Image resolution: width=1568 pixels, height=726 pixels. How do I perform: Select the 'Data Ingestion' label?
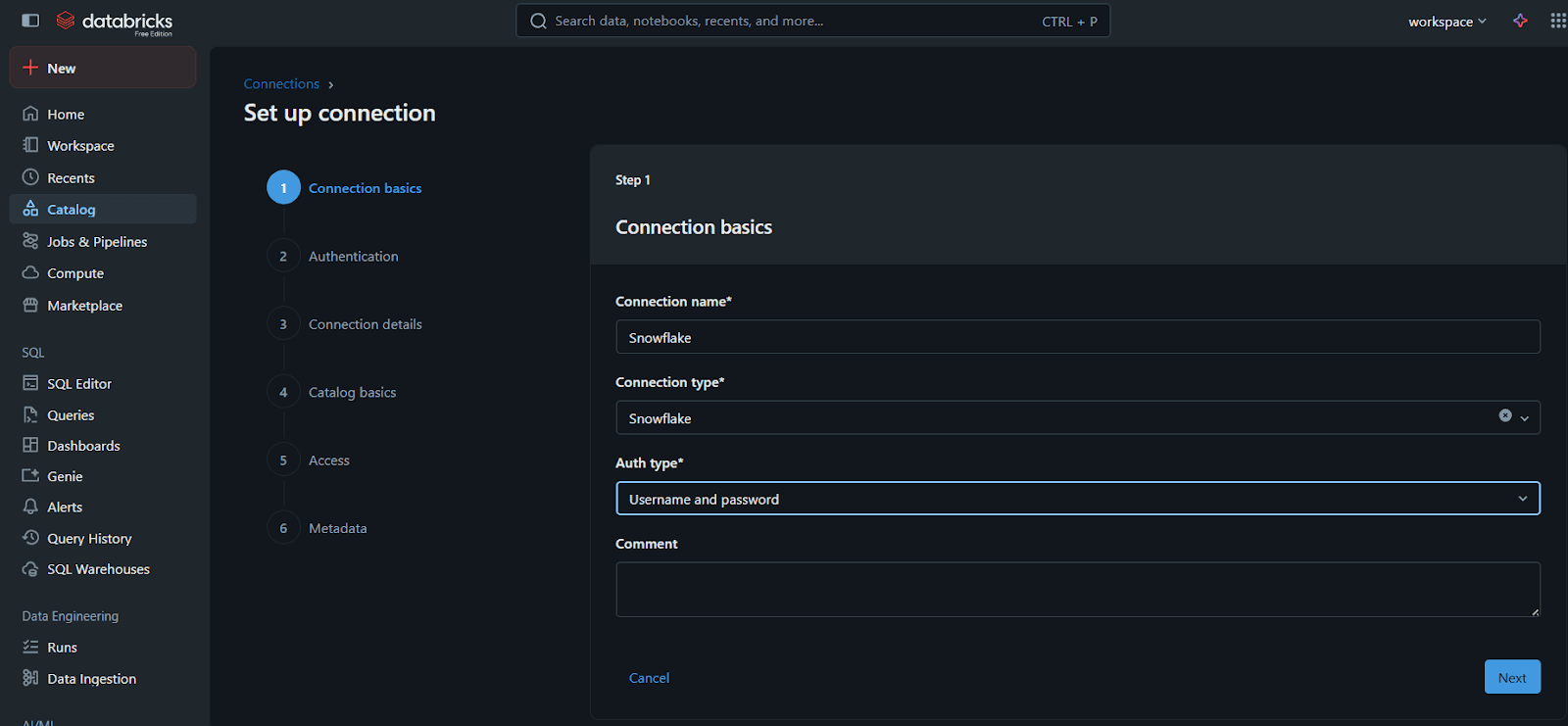pos(92,679)
